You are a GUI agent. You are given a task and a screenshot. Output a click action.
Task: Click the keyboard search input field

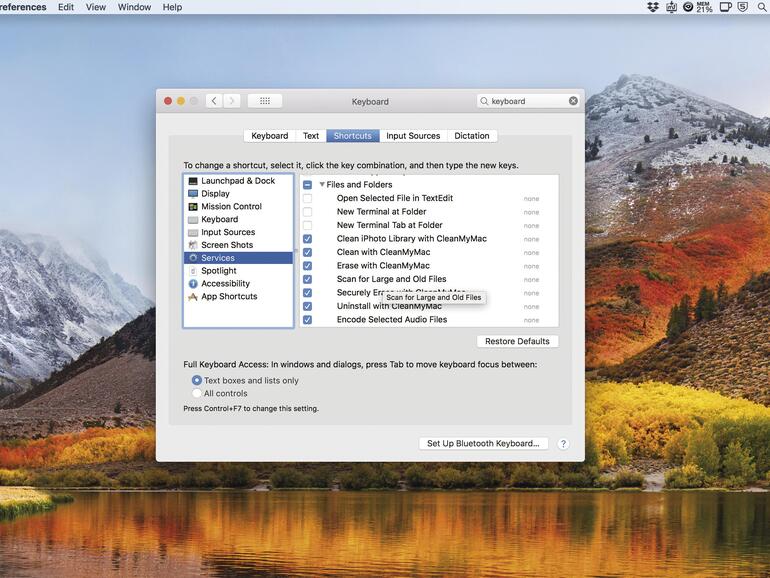[x=528, y=101]
